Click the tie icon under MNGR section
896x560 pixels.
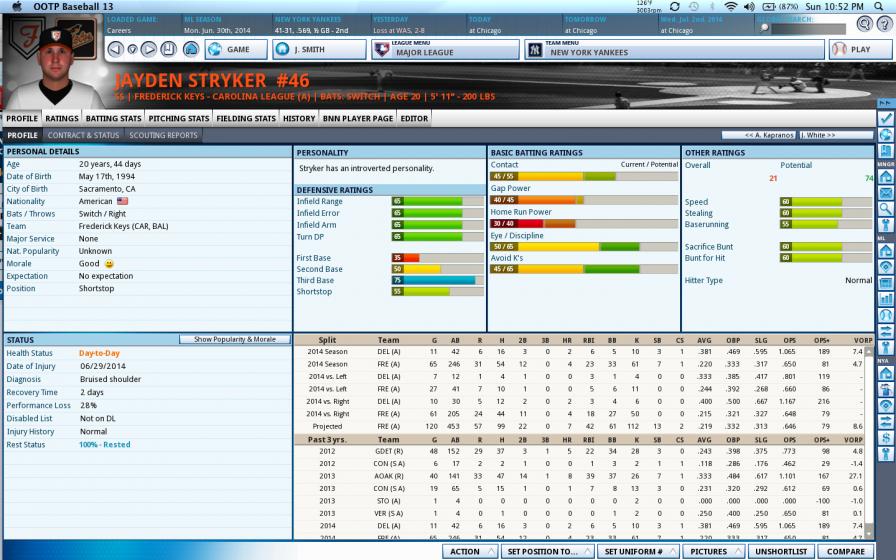[886, 225]
